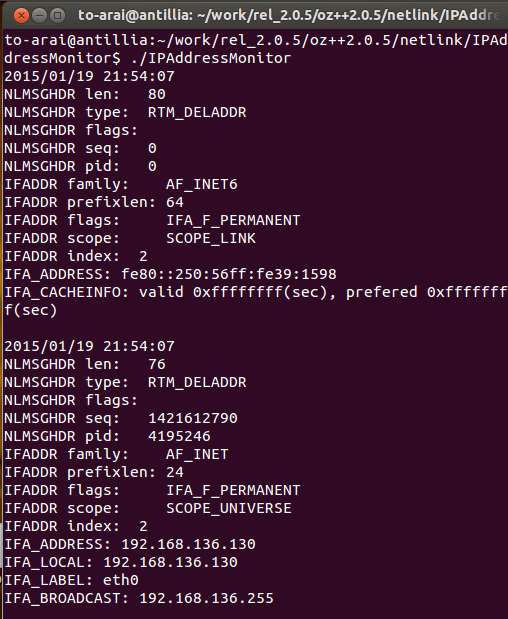Click the IFA_LOCAL 192.168.136.130 address
Viewport: 508px width, 619px height.
pyautogui.click(x=170, y=563)
